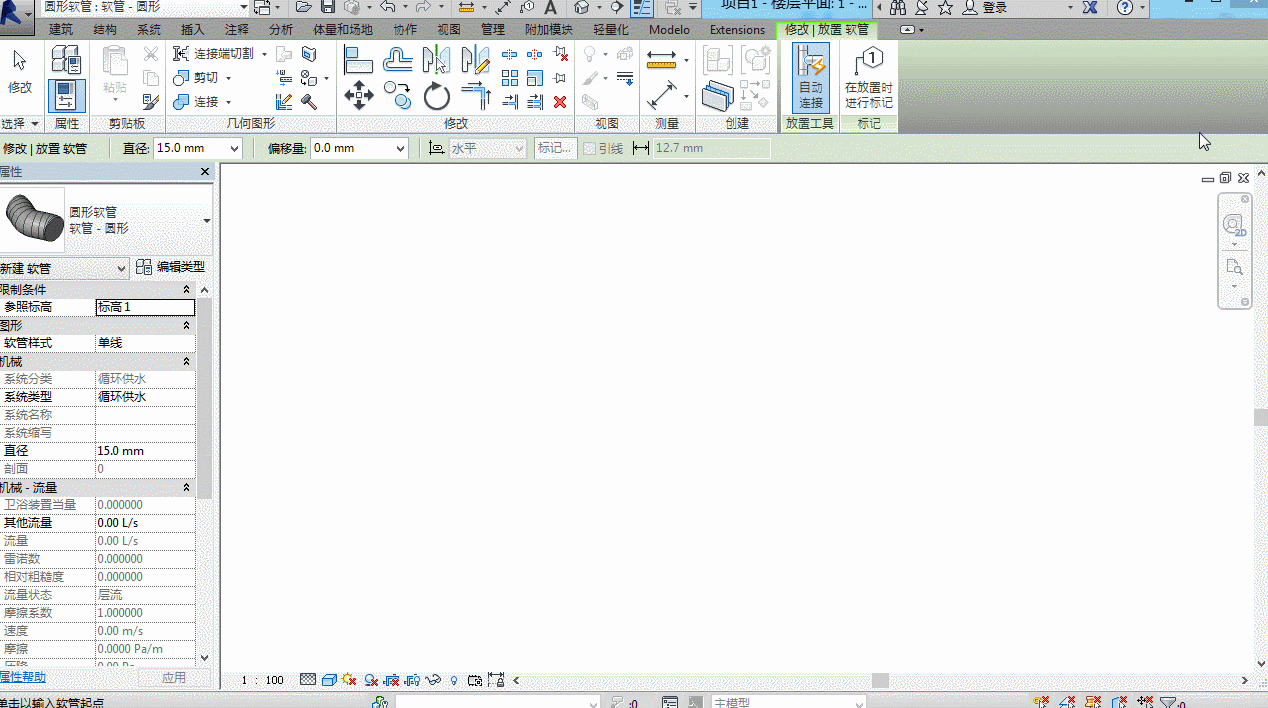The height and width of the screenshot is (708, 1268).
Task: Toggle the 自动连接 automatic connect button
Action: (x=811, y=78)
